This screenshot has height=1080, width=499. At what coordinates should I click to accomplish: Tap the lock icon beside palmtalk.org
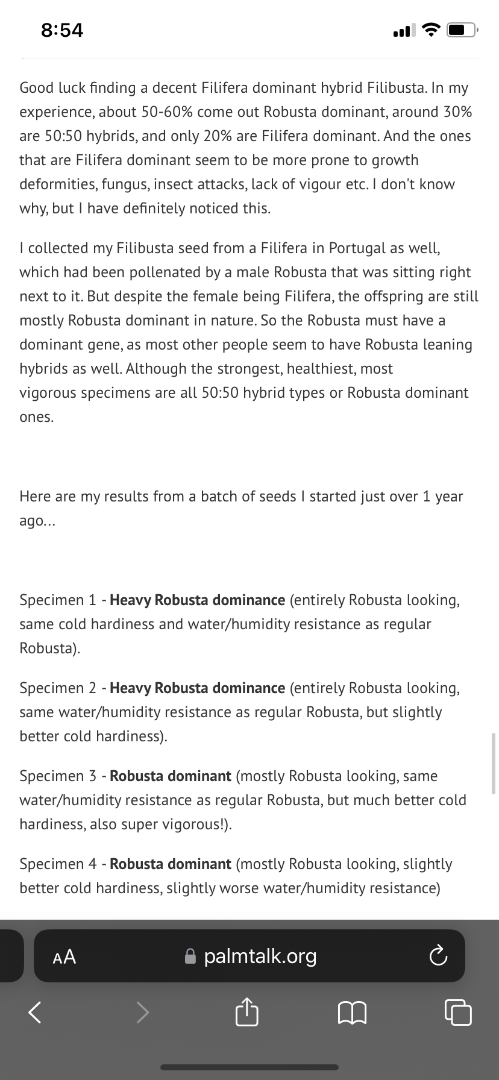click(191, 956)
